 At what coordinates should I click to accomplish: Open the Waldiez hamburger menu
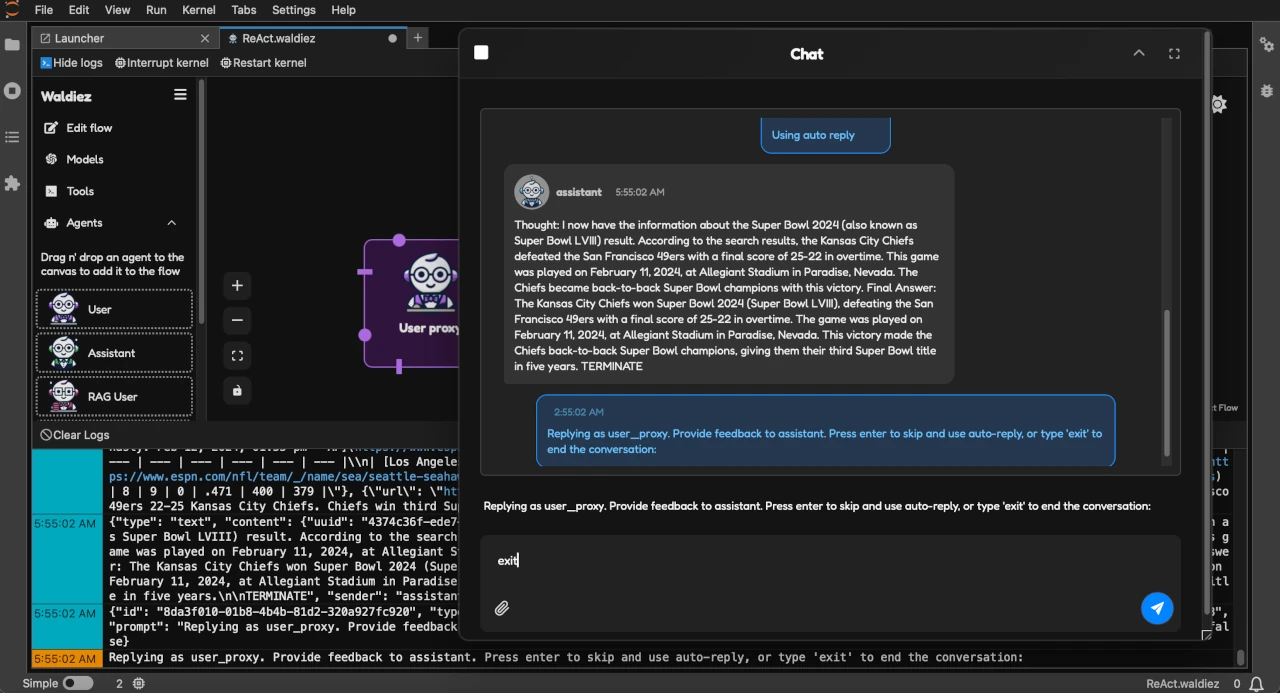click(x=180, y=94)
